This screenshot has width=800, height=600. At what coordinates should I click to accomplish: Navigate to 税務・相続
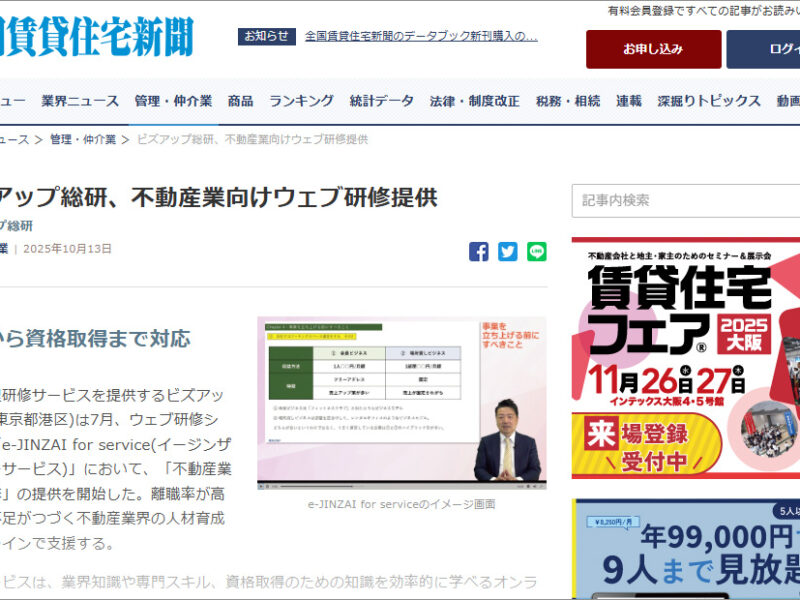pos(568,101)
